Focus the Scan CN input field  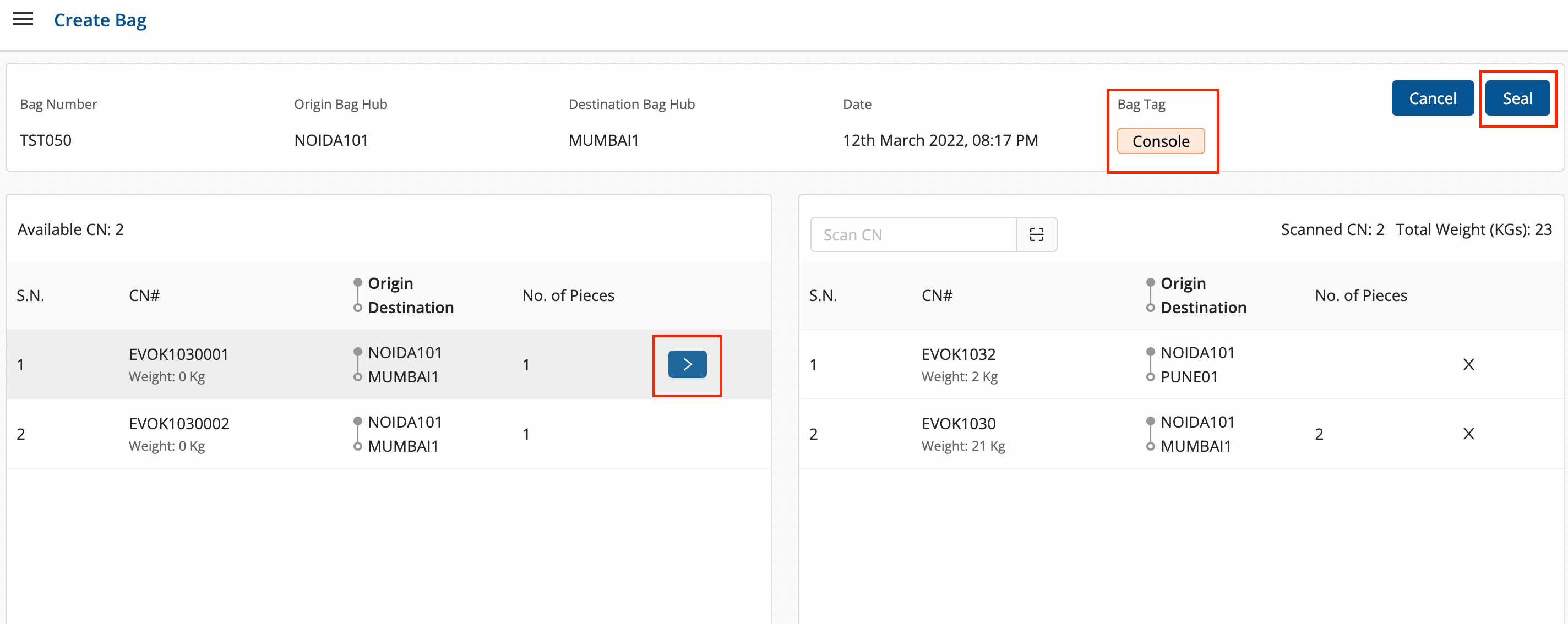pos(913,235)
